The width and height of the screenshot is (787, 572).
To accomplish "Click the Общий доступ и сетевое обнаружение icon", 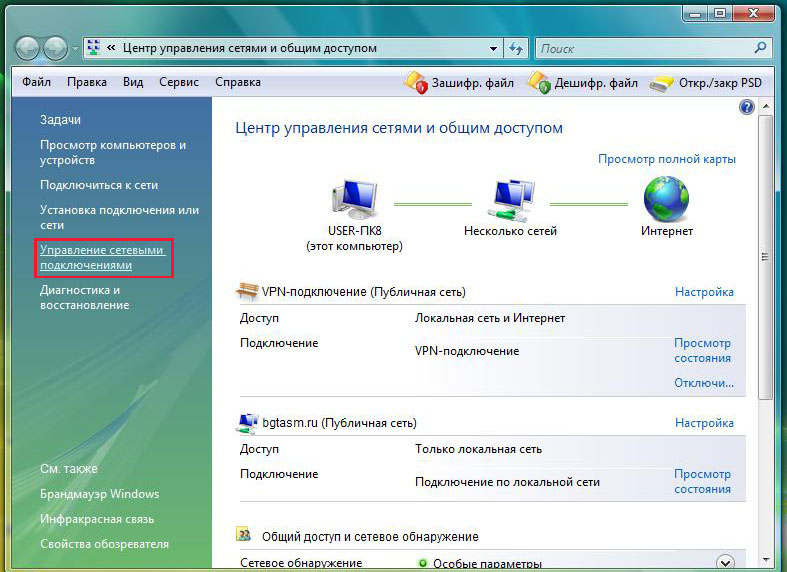I will [x=244, y=534].
